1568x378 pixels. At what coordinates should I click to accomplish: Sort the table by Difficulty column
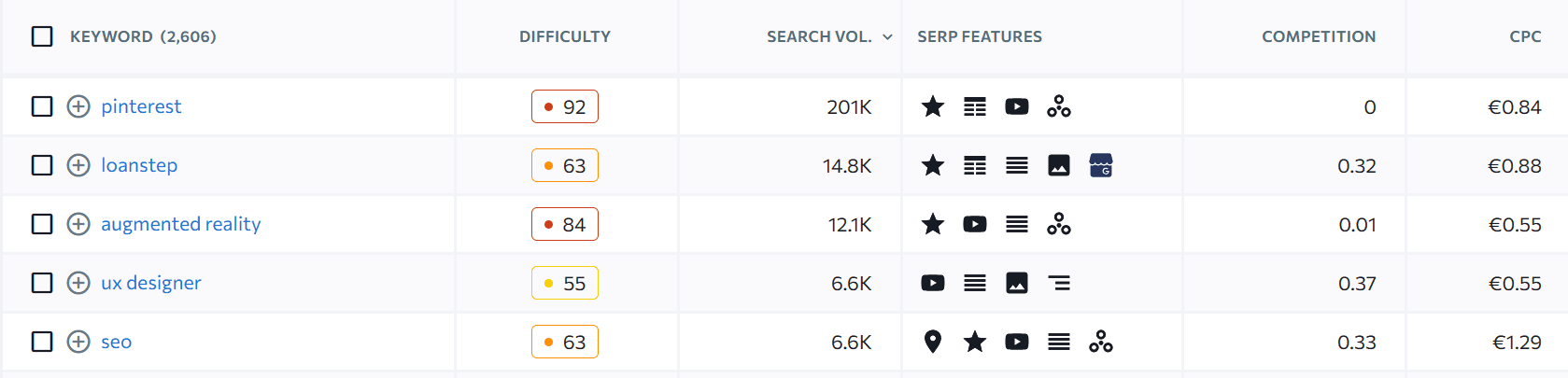pos(565,36)
